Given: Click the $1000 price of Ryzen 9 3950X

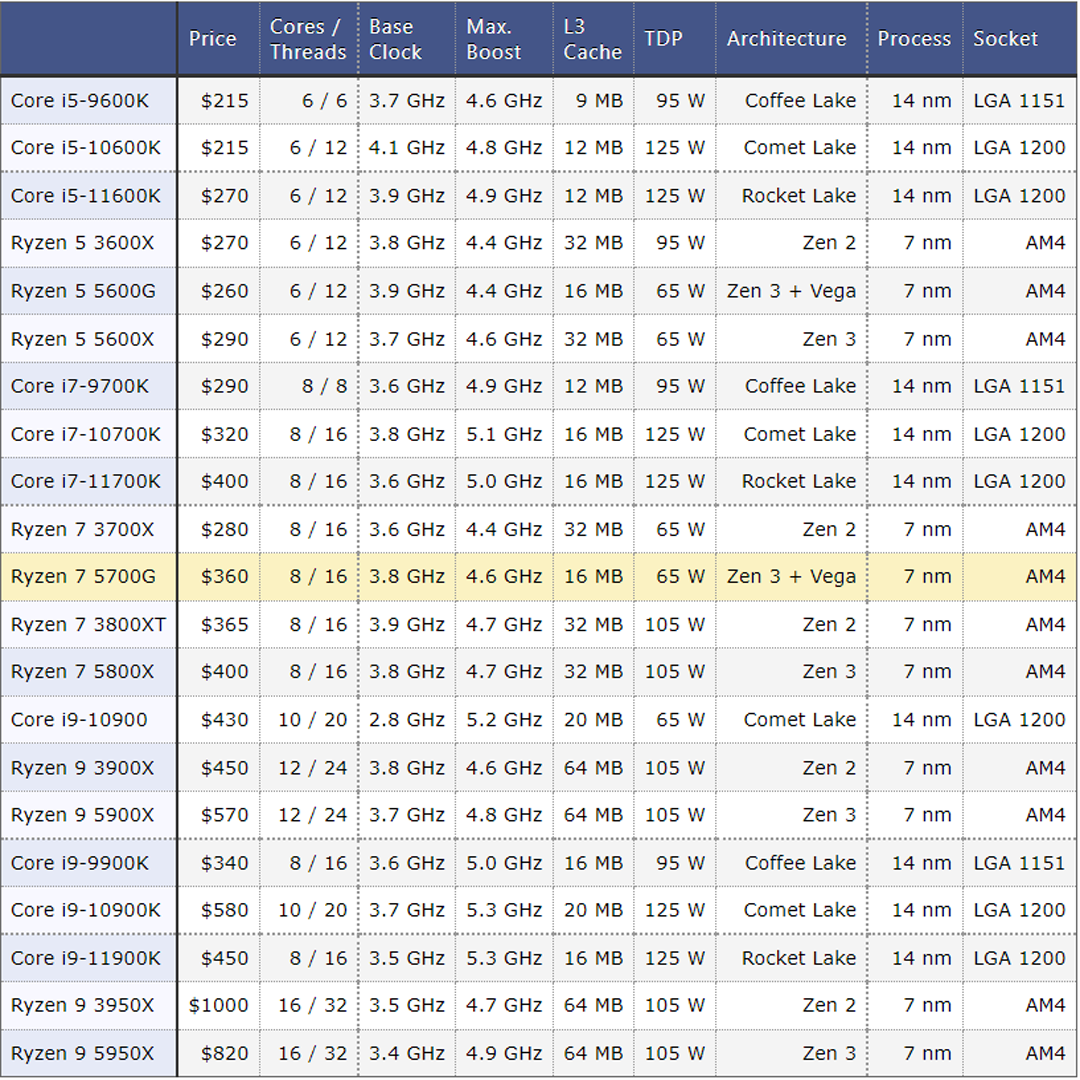Looking at the screenshot, I should click(x=219, y=1006).
